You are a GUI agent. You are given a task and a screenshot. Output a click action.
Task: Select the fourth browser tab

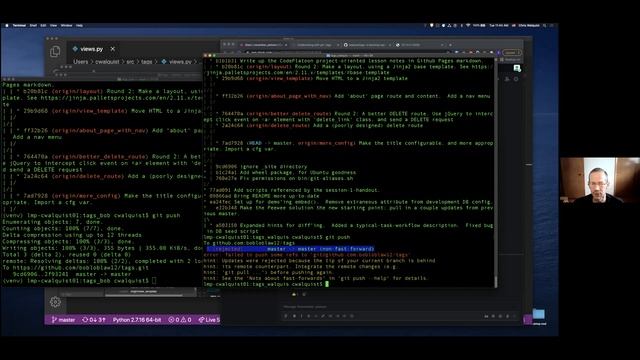point(418,45)
